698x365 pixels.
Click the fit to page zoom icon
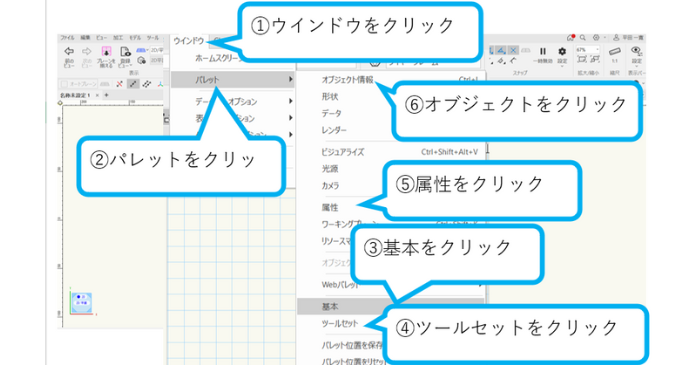(582, 59)
